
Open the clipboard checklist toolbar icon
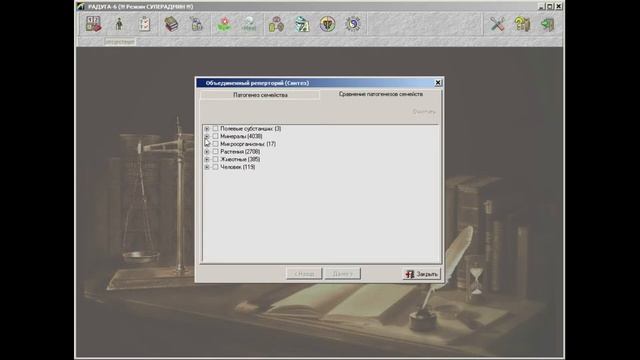(x=144, y=24)
